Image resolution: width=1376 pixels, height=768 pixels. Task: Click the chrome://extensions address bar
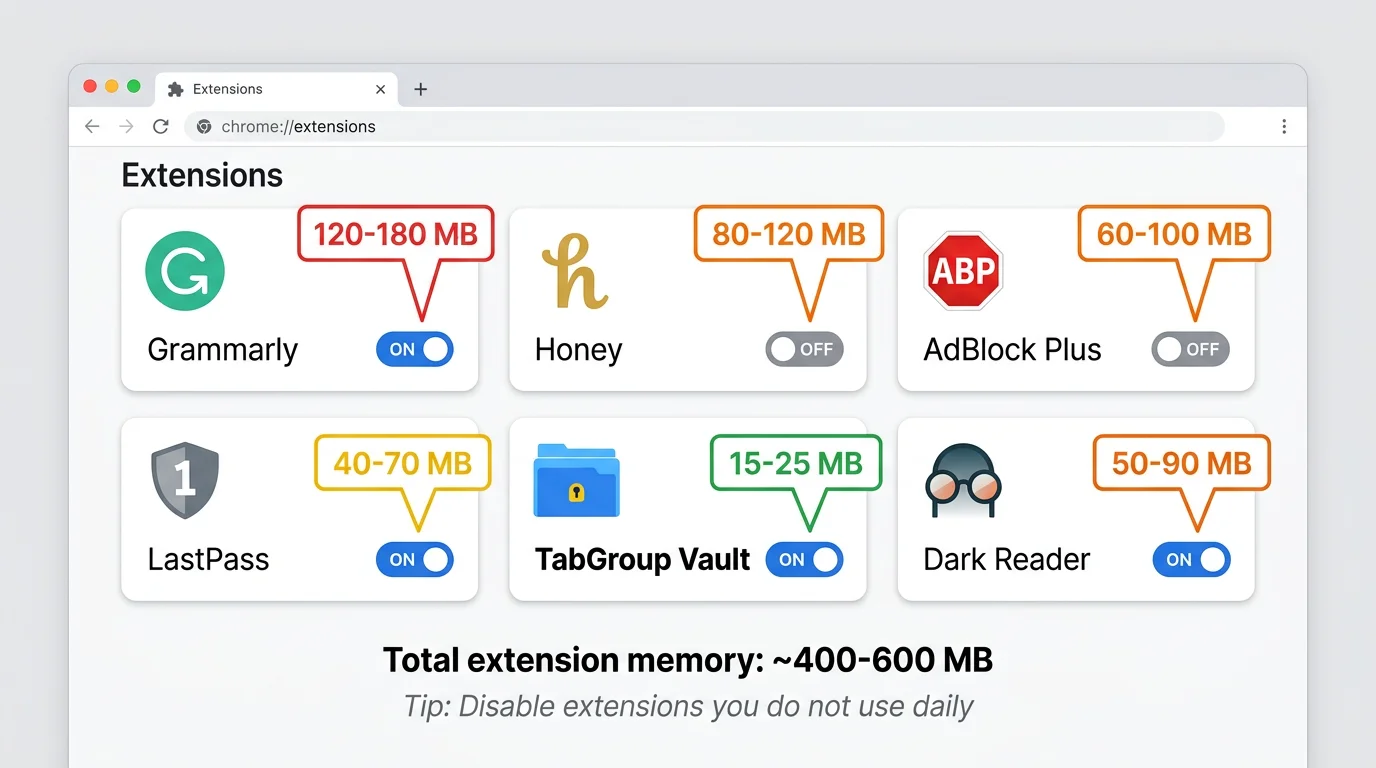pyautogui.click(x=700, y=126)
